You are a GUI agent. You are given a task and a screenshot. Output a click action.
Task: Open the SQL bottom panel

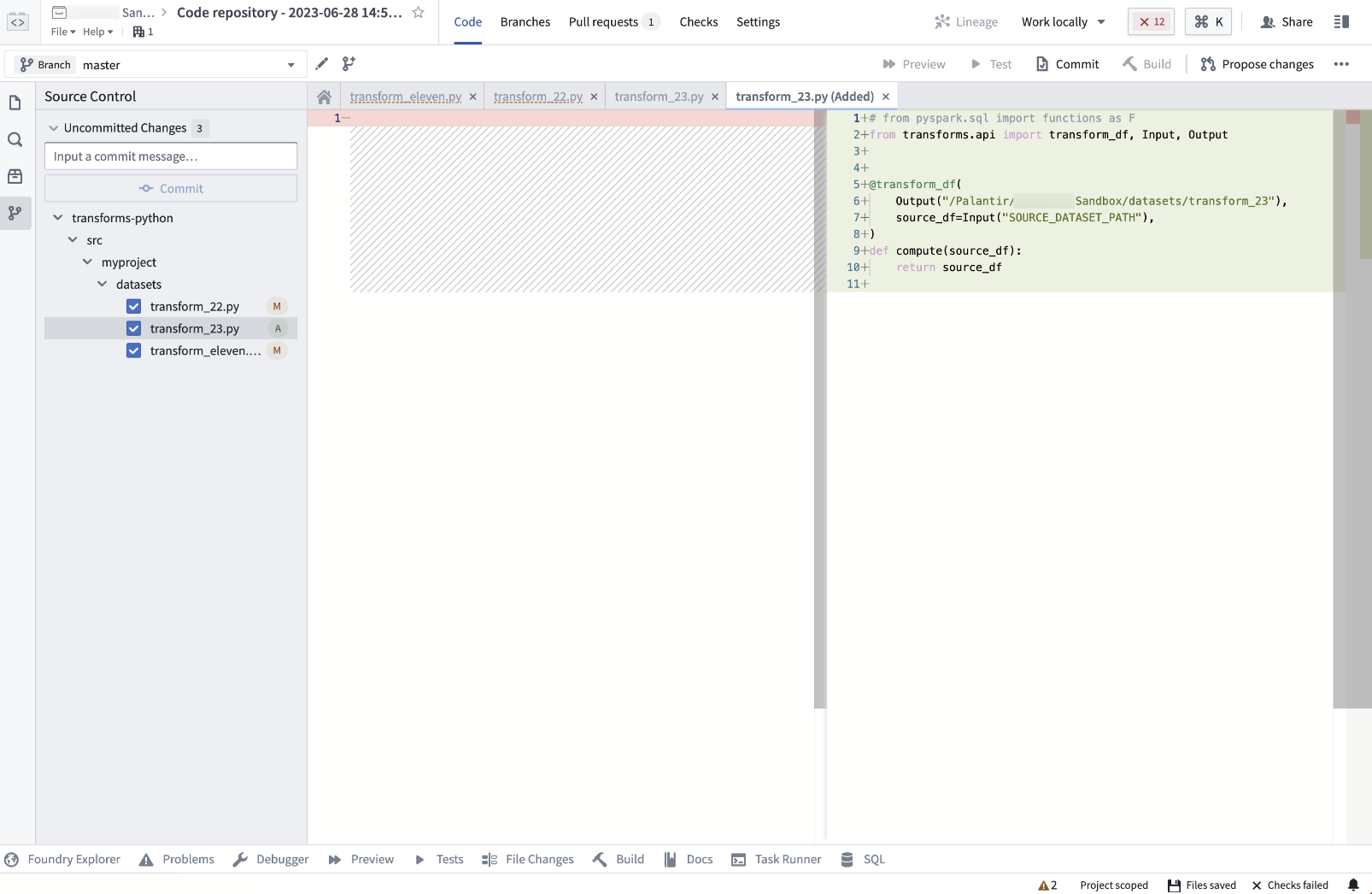pyautogui.click(x=863, y=860)
